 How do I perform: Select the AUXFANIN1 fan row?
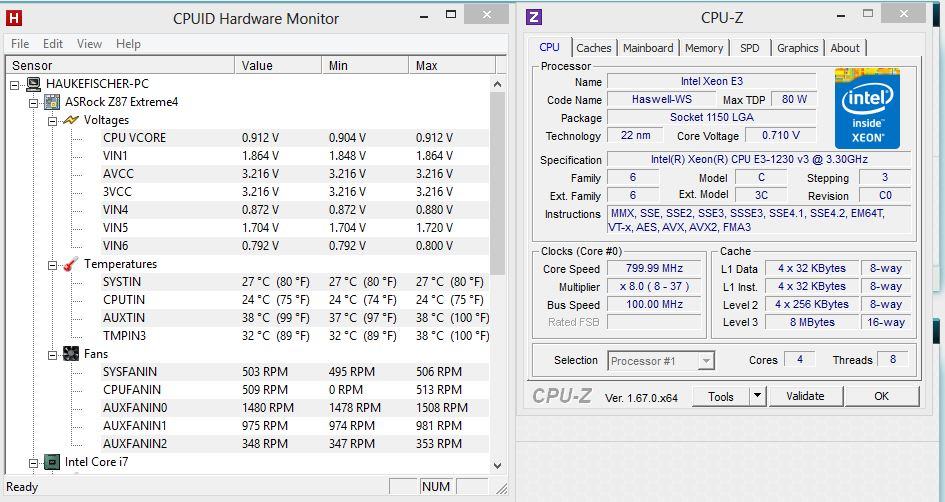[295, 426]
